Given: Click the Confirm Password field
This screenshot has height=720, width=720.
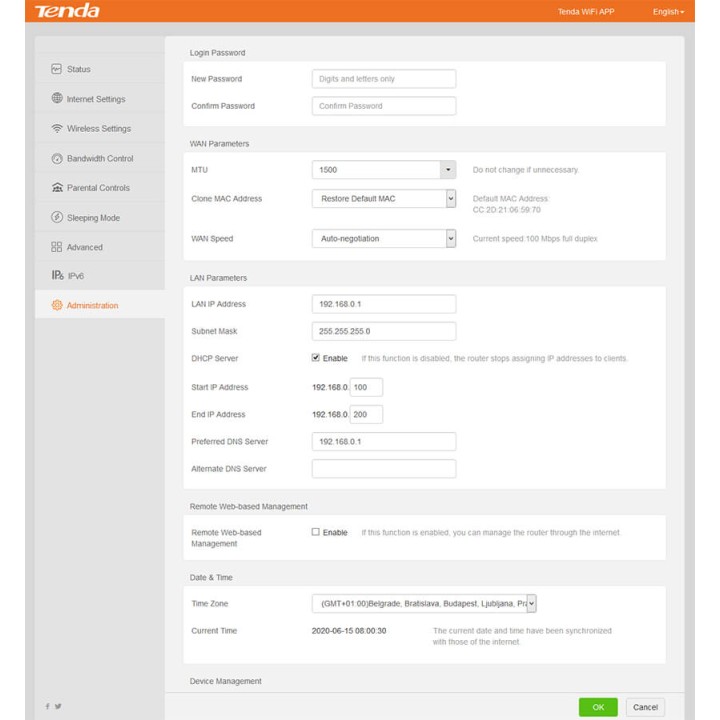Looking at the screenshot, I should click(x=384, y=106).
